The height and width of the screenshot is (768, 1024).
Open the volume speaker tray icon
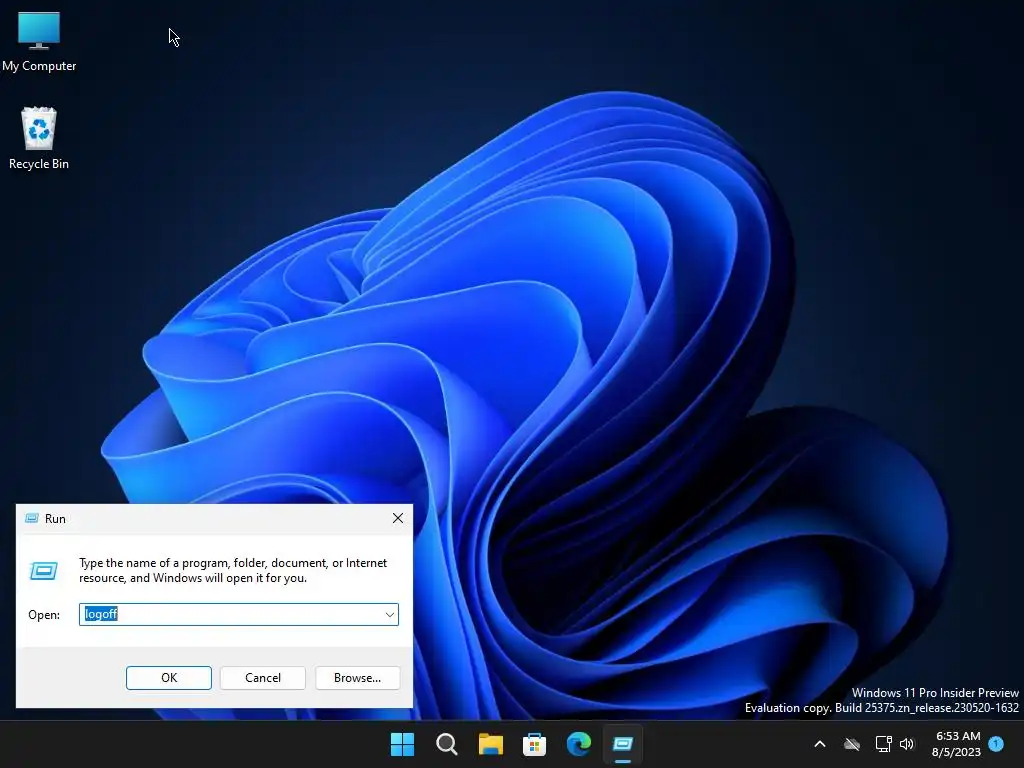tap(907, 744)
